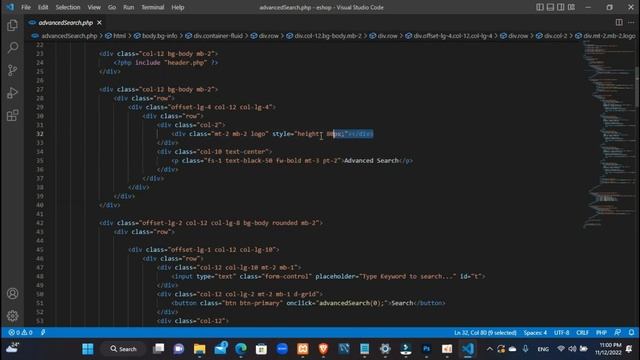Open the Selection menu

(68, 7)
